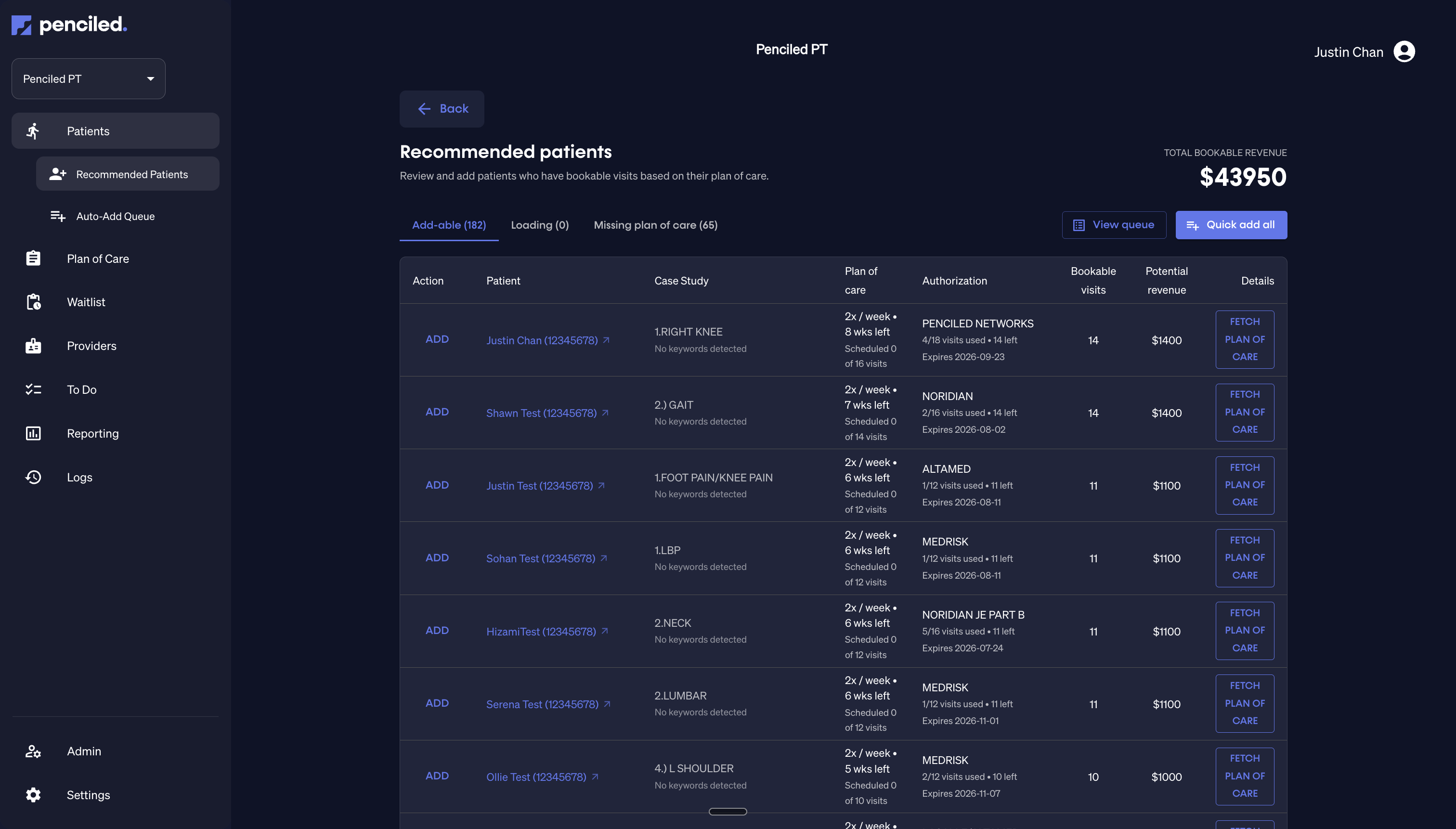1456x829 pixels.
Task: Go to Plan of Care section
Action: pyautogui.click(x=116, y=259)
